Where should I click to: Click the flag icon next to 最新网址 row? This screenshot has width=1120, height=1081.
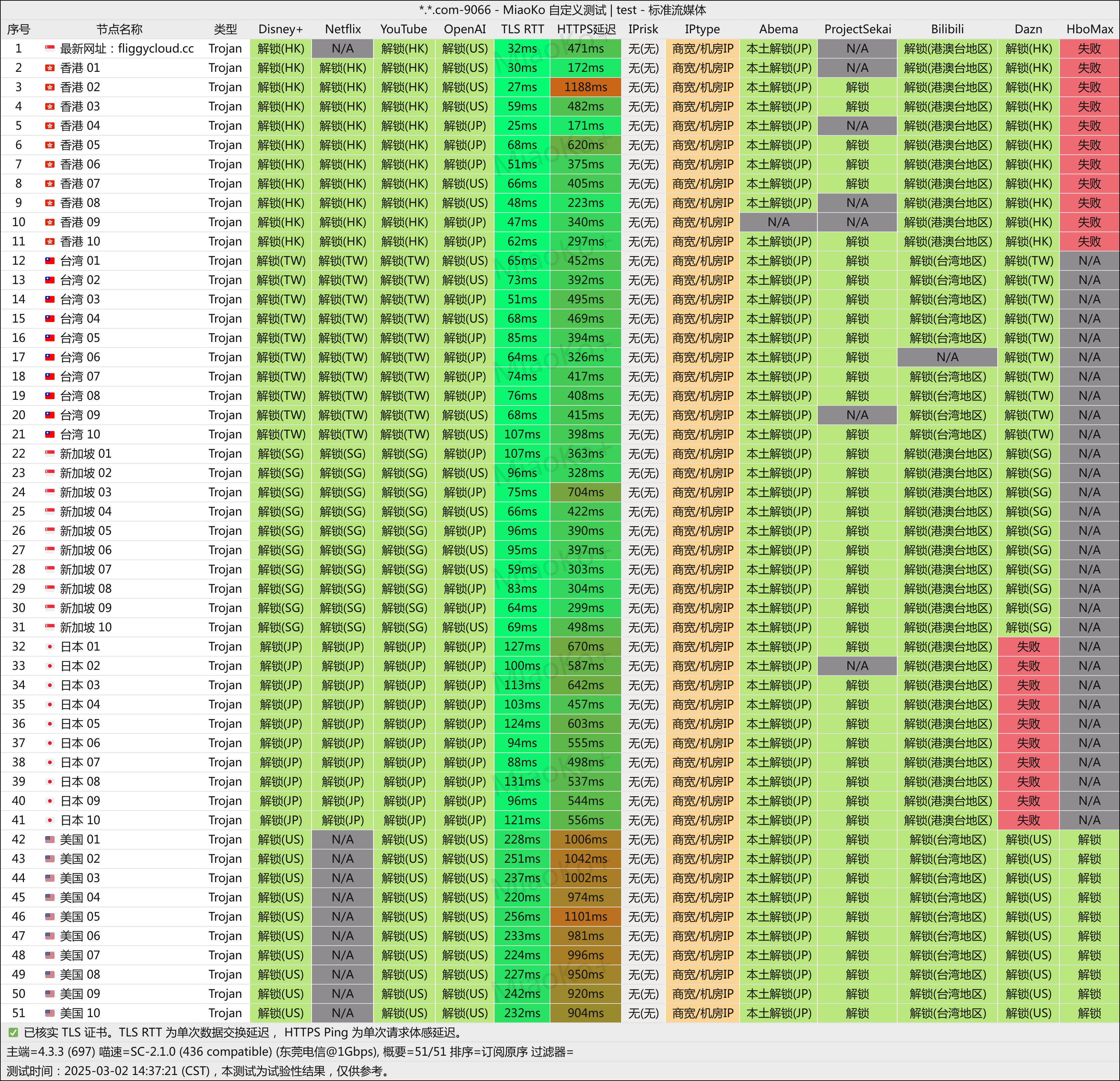click(x=50, y=49)
